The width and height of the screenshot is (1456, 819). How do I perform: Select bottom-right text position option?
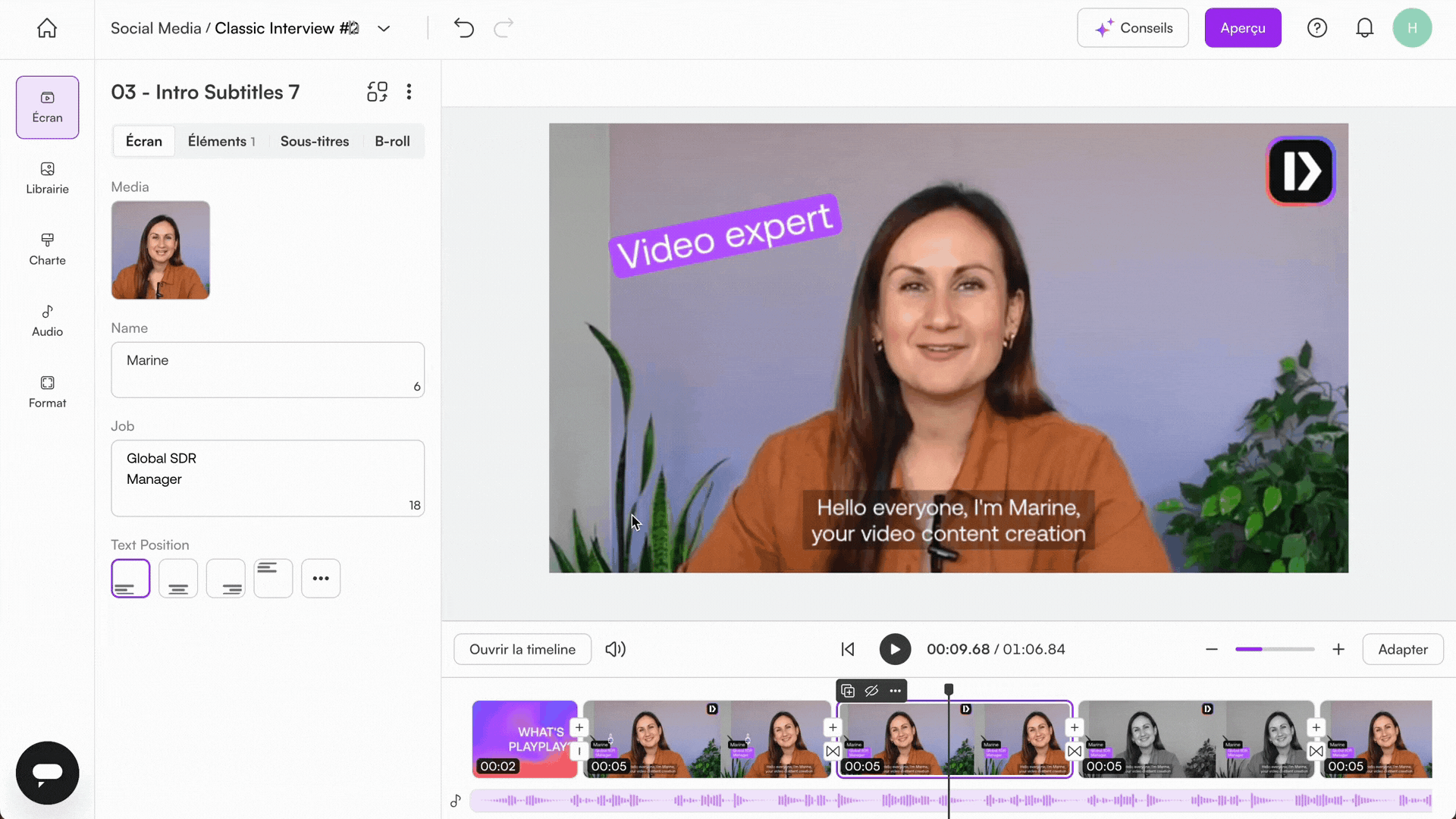pyautogui.click(x=226, y=579)
